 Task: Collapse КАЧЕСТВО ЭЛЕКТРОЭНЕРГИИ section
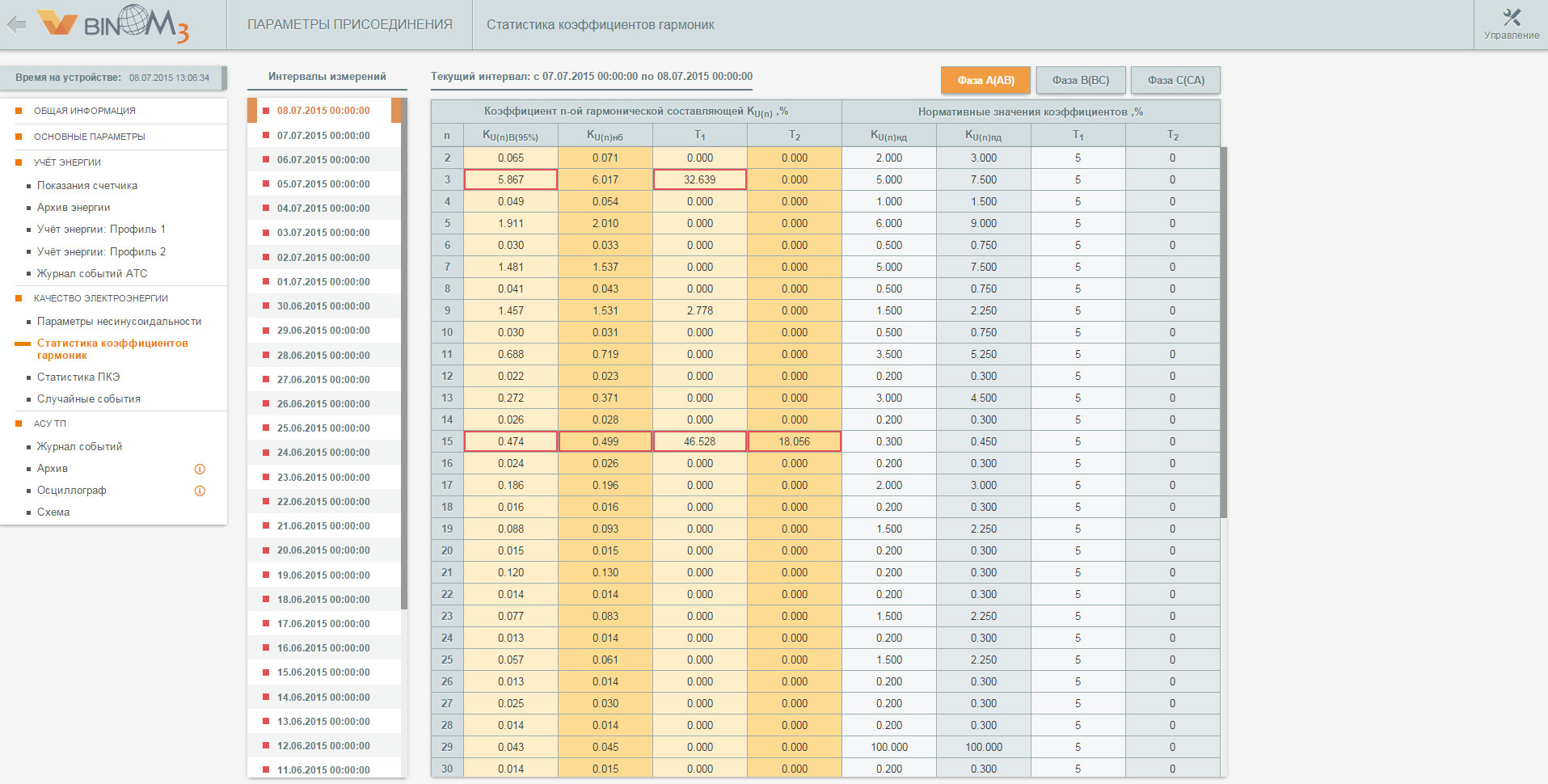pyautogui.click(x=100, y=298)
